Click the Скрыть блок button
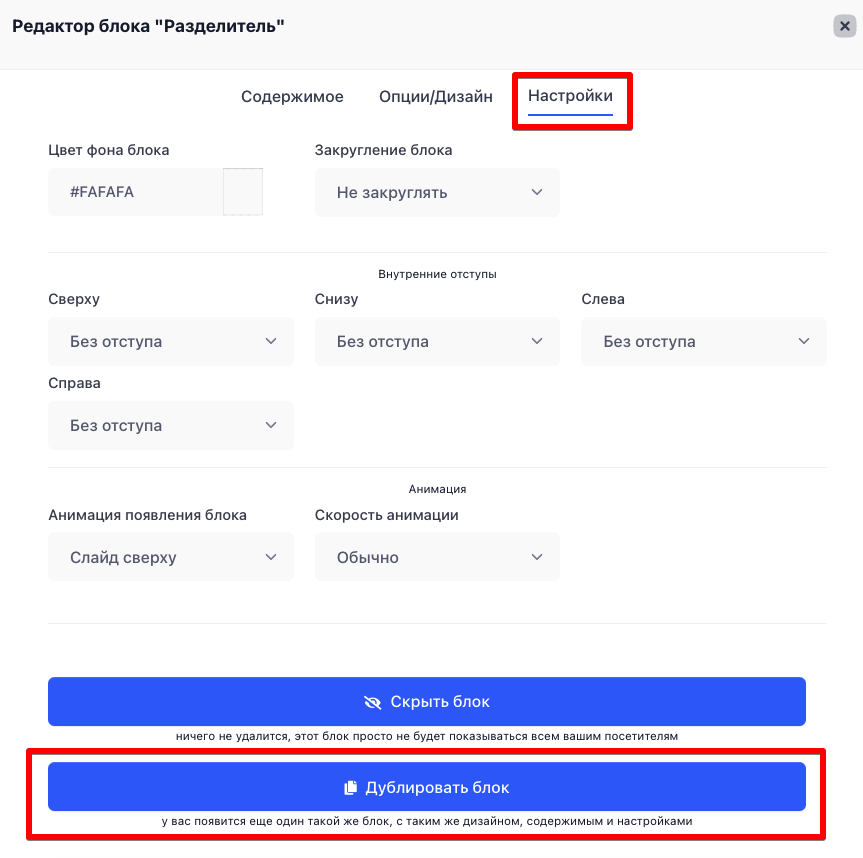Image resolution: width=863 pixels, height=858 pixels. point(427,702)
